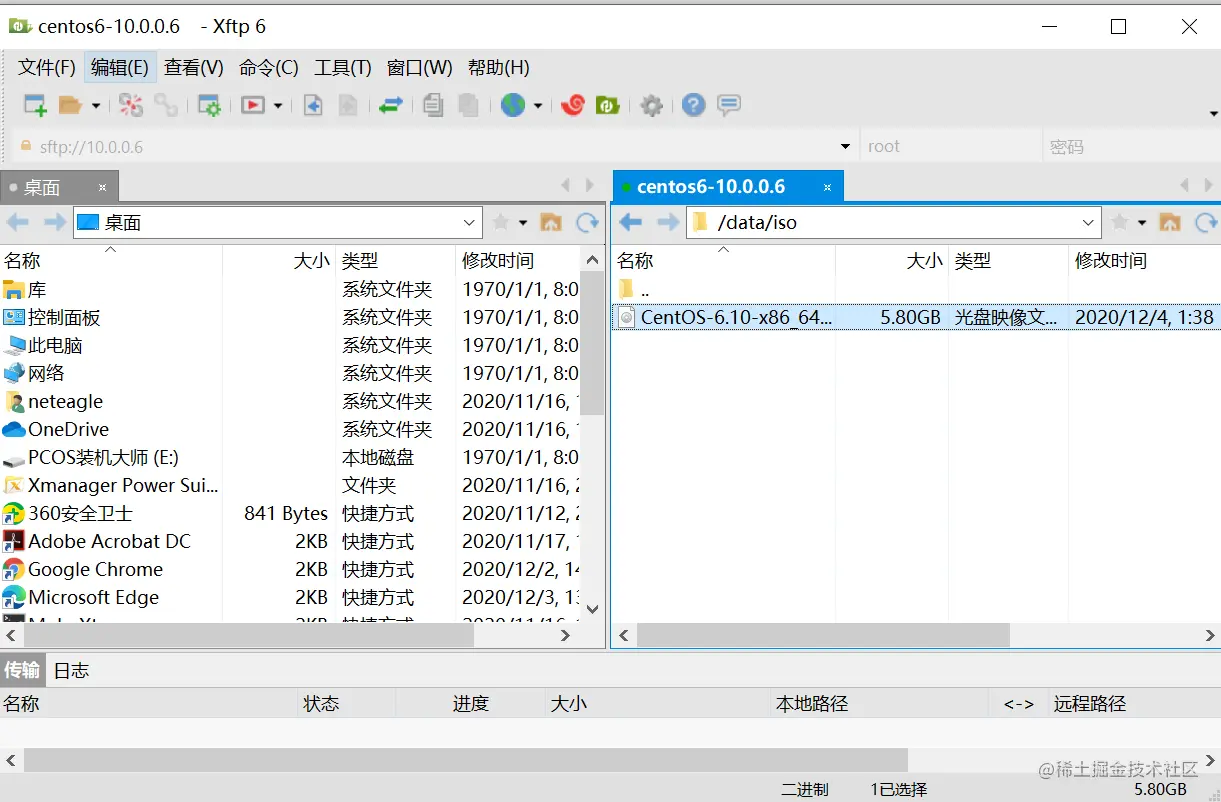Open the 命令(C) menu
Image resolution: width=1221 pixels, height=802 pixels.
click(x=269, y=67)
